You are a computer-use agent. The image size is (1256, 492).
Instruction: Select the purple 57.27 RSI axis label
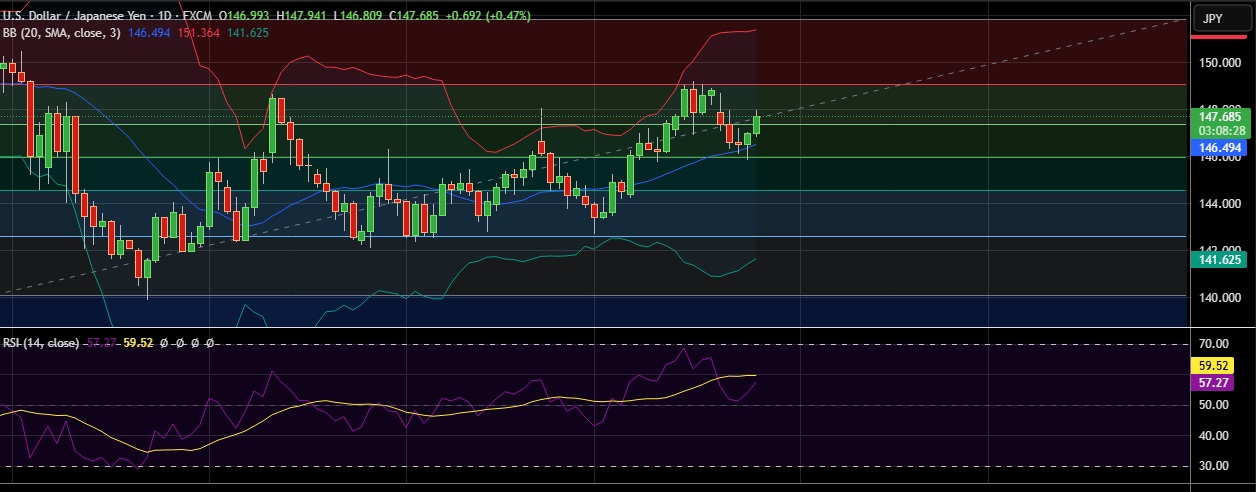pos(1219,383)
